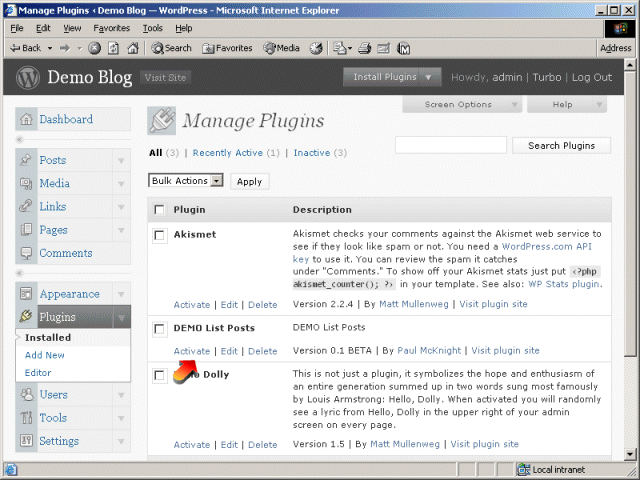Click the History toolbar icon

(316, 48)
